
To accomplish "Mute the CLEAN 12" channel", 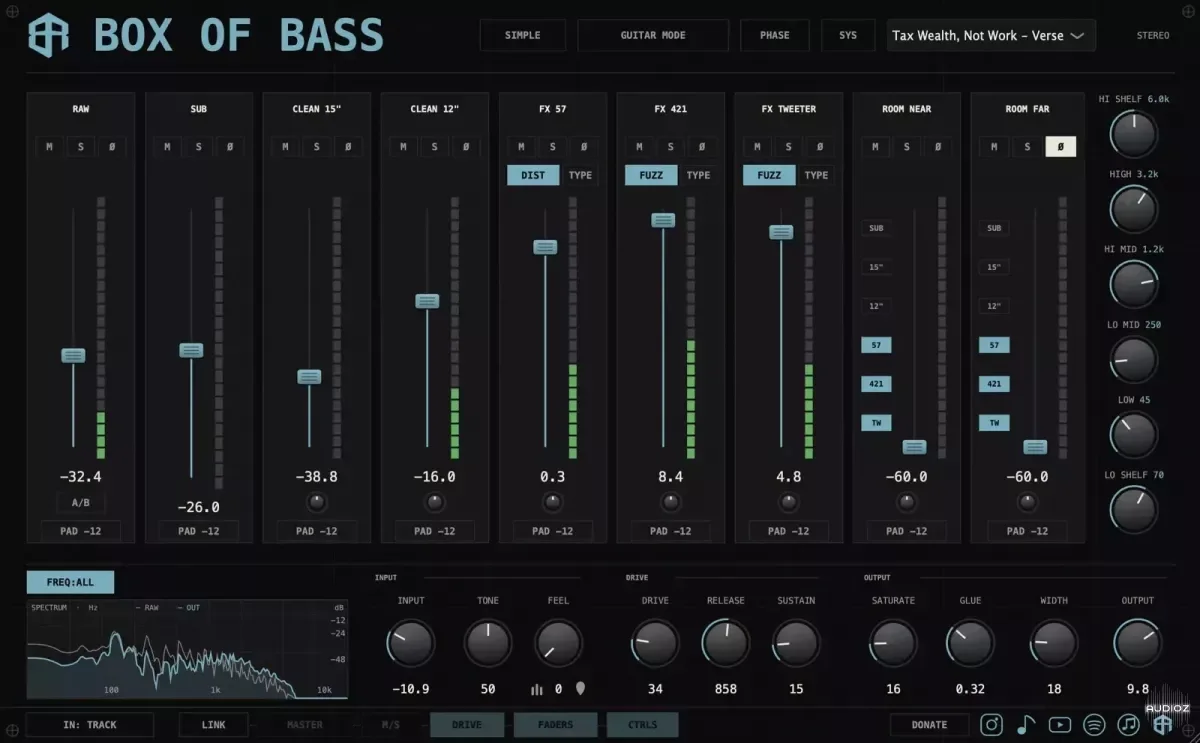I will click(x=404, y=147).
